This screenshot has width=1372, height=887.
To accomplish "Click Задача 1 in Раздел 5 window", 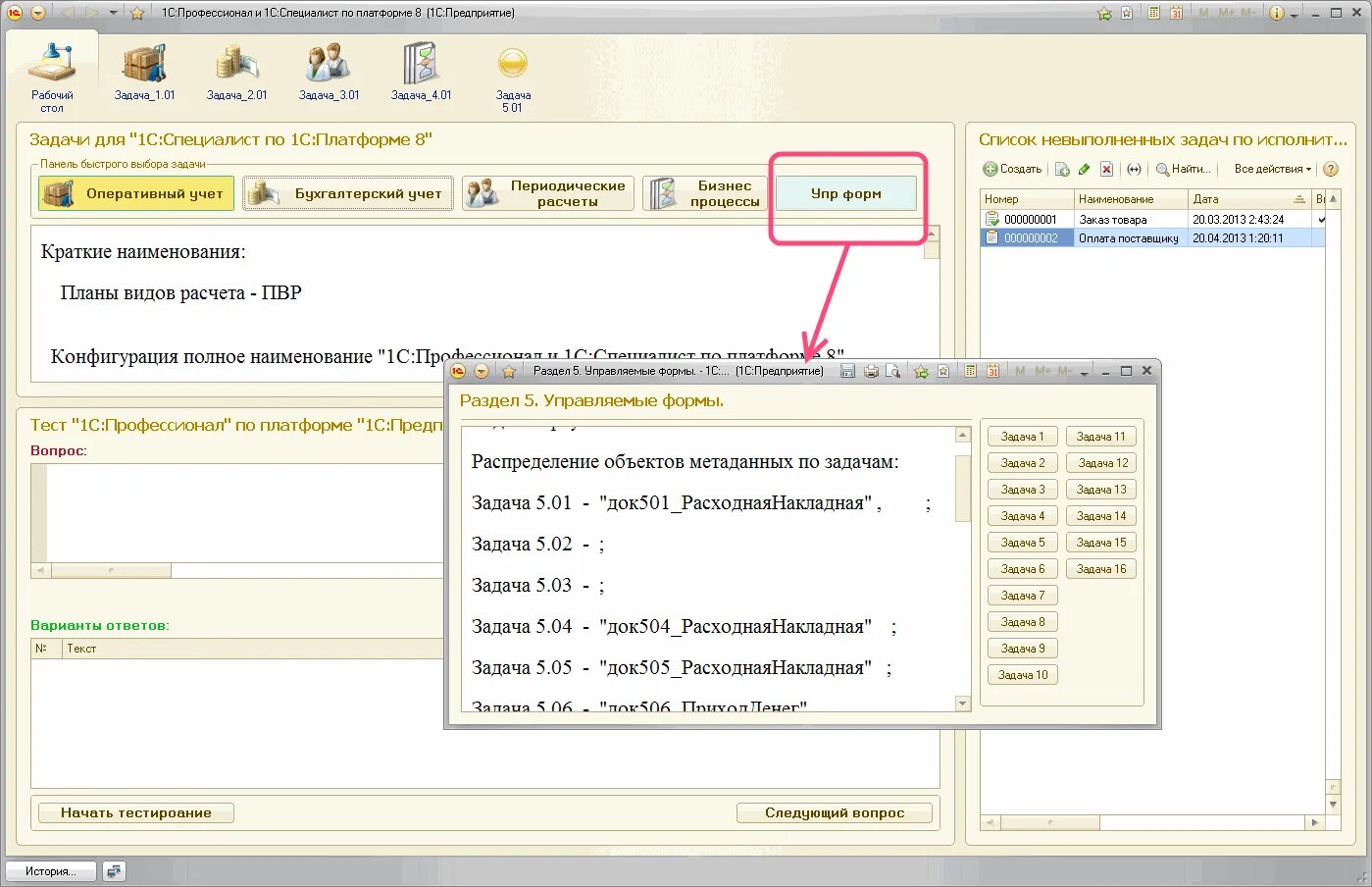I will pyautogui.click(x=1023, y=436).
